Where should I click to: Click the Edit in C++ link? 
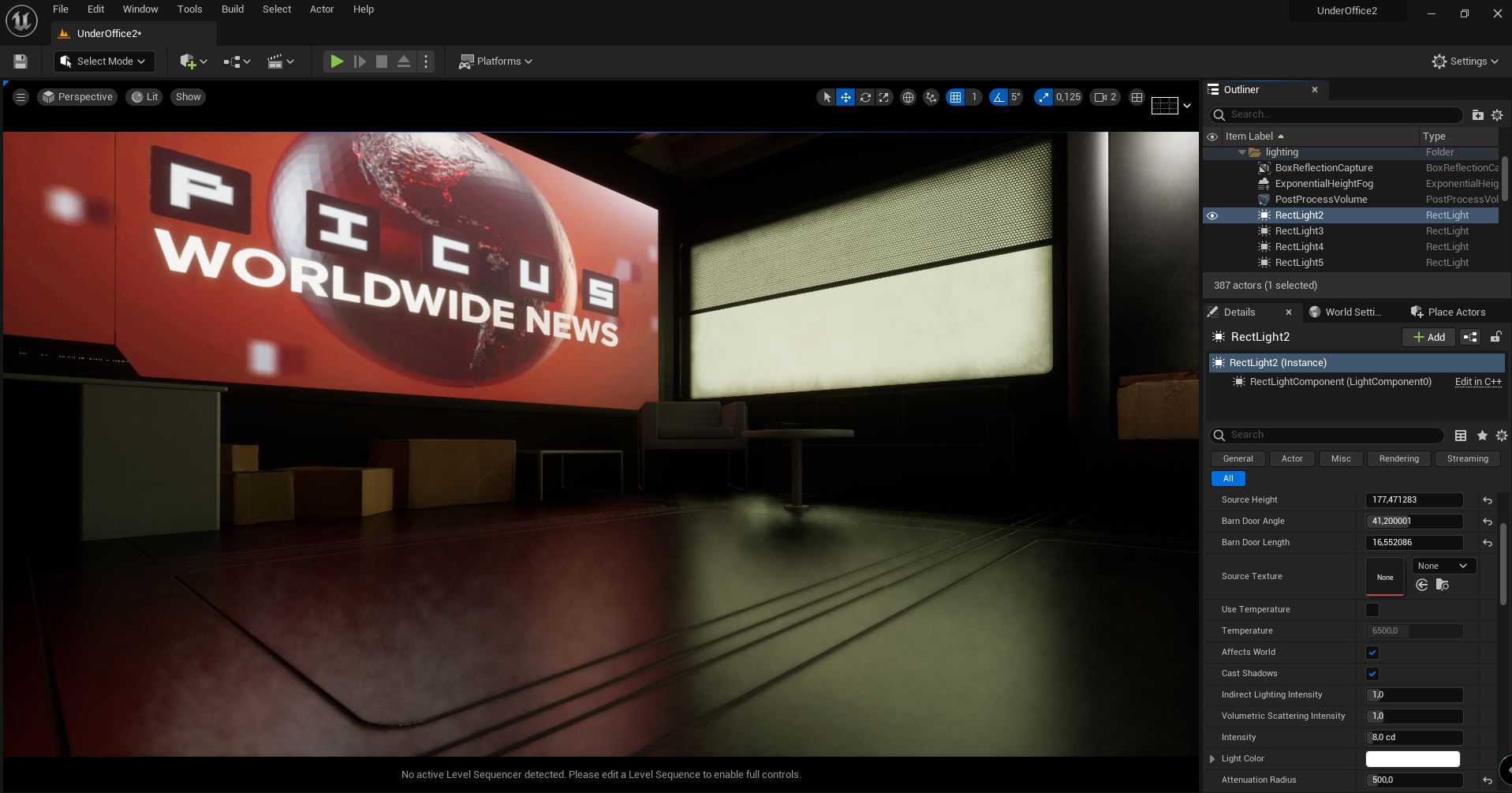tap(1478, 382)
